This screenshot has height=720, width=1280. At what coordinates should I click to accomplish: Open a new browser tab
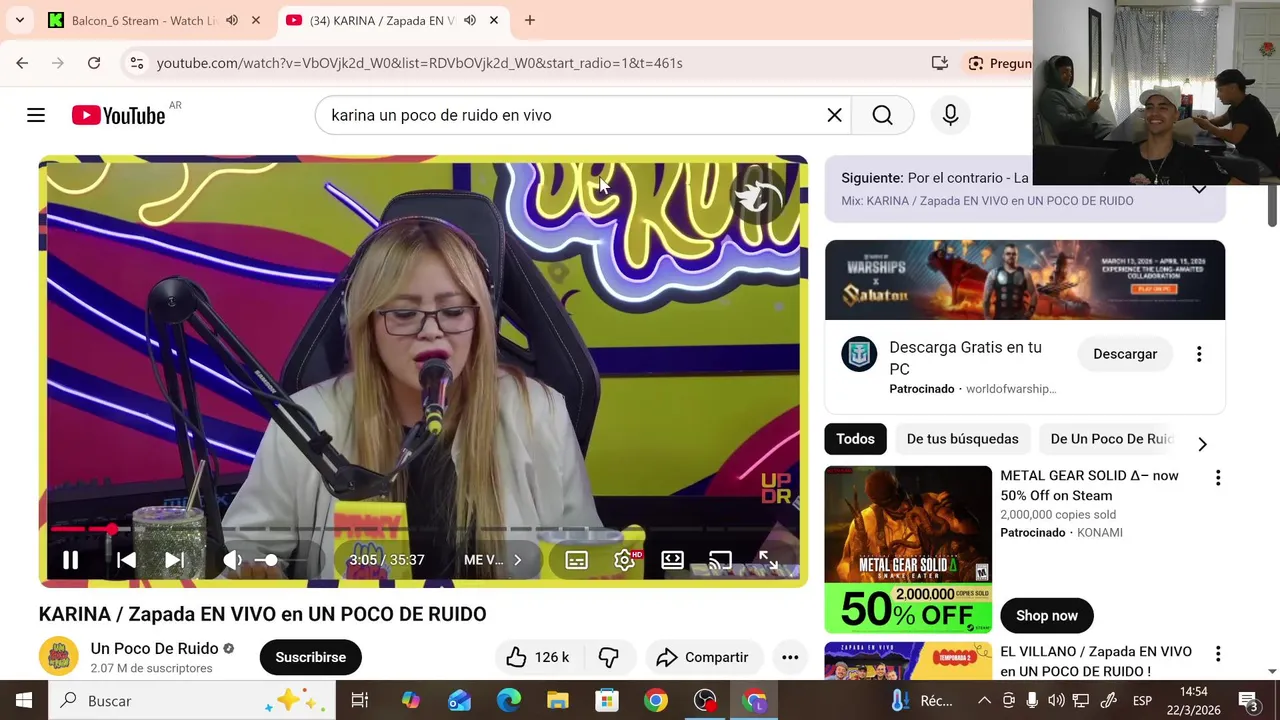(530, 20)
